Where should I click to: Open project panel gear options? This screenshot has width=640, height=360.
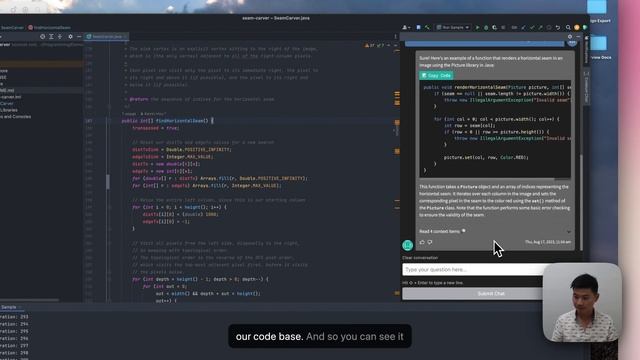(x=70, y=37)
